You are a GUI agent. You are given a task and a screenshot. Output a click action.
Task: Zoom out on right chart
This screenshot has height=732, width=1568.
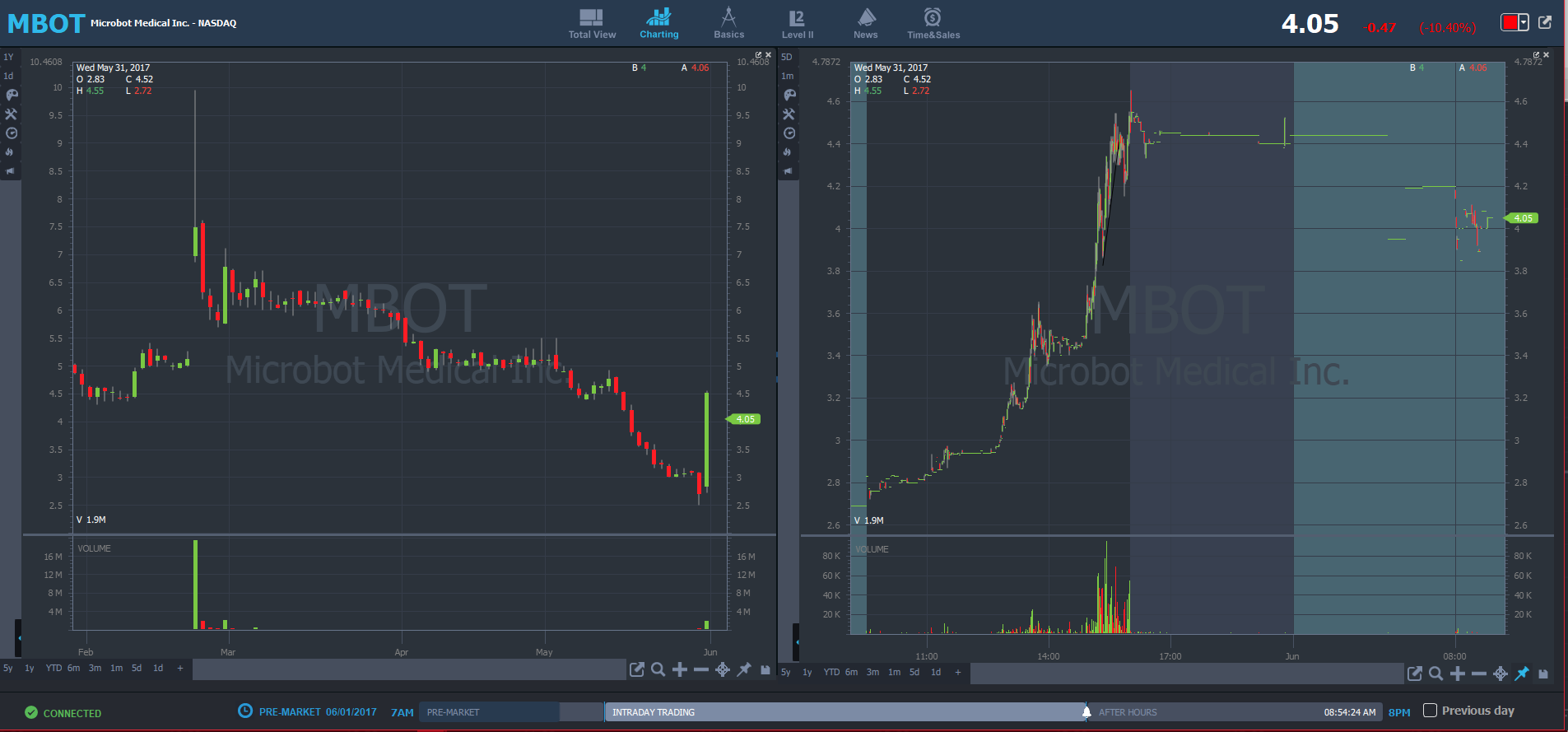[1479, 674]
